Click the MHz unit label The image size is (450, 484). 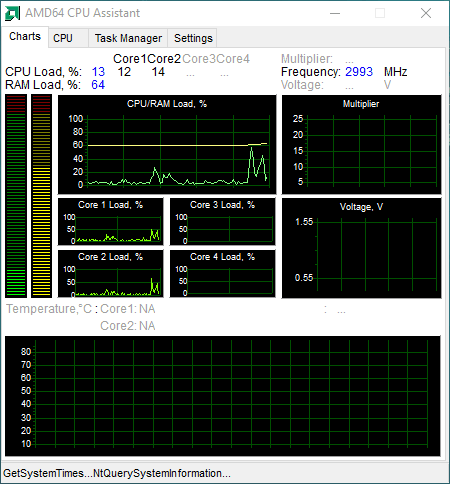click(x=396, y=72)
